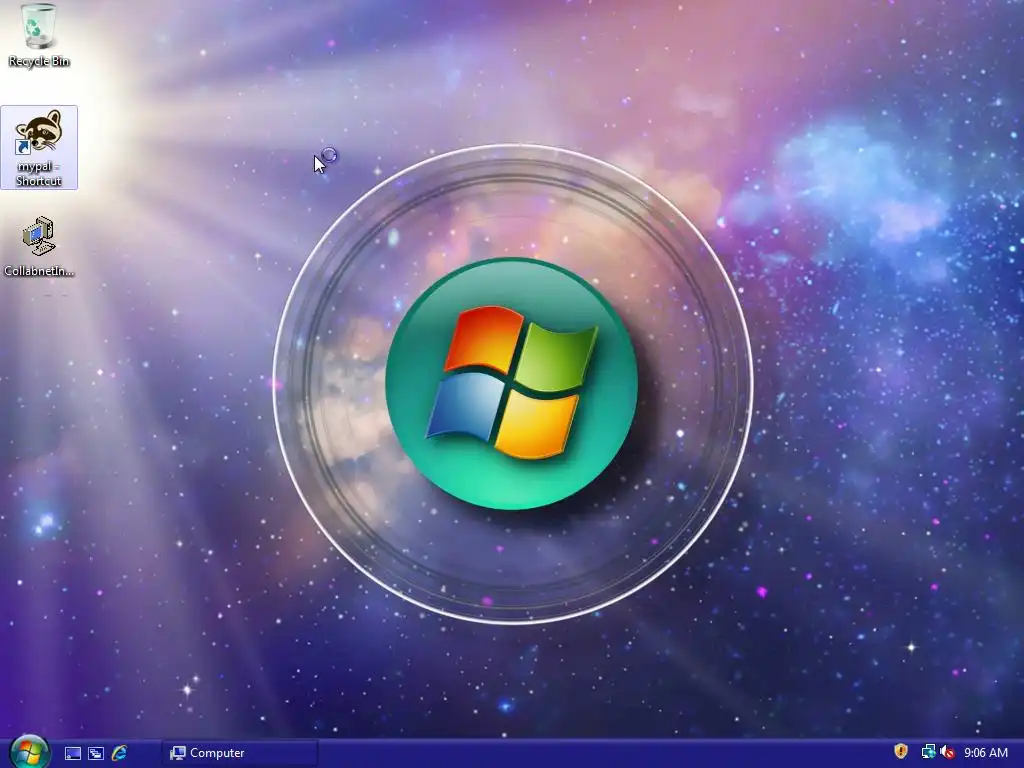This screenshot has height=768, width=1024.
Task: Open the network connection tray icon
Action: click(x=927, y=752)
